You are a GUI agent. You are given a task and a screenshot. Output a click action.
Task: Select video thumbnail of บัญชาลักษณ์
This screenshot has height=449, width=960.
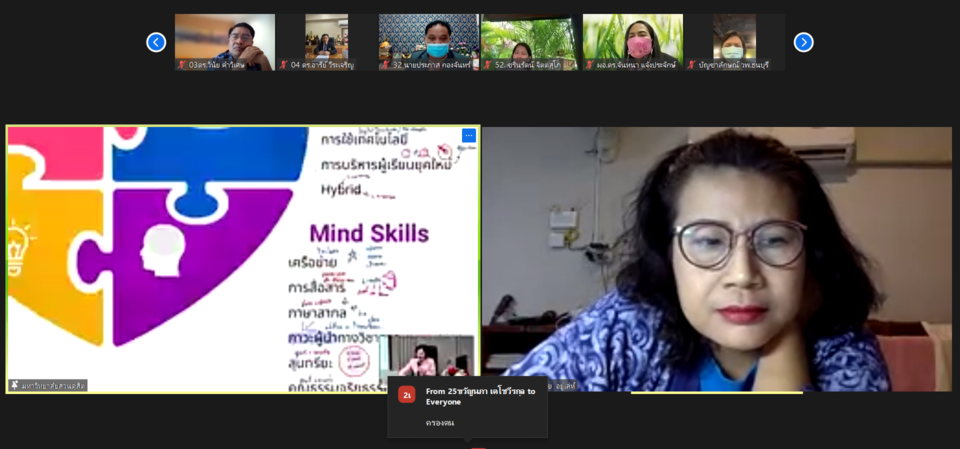(x=735, y=42)
